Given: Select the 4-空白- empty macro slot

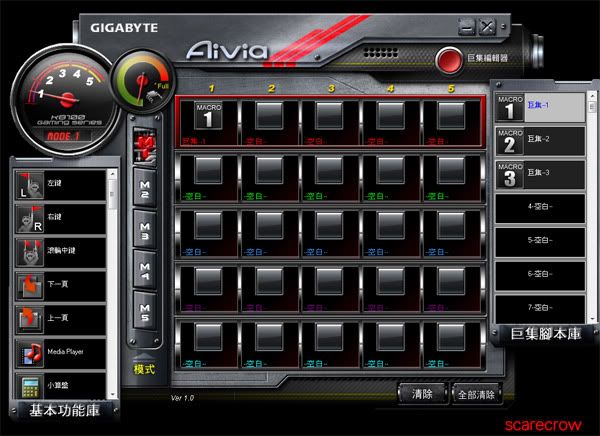Looking at the screenshot, I should [540, 209].
